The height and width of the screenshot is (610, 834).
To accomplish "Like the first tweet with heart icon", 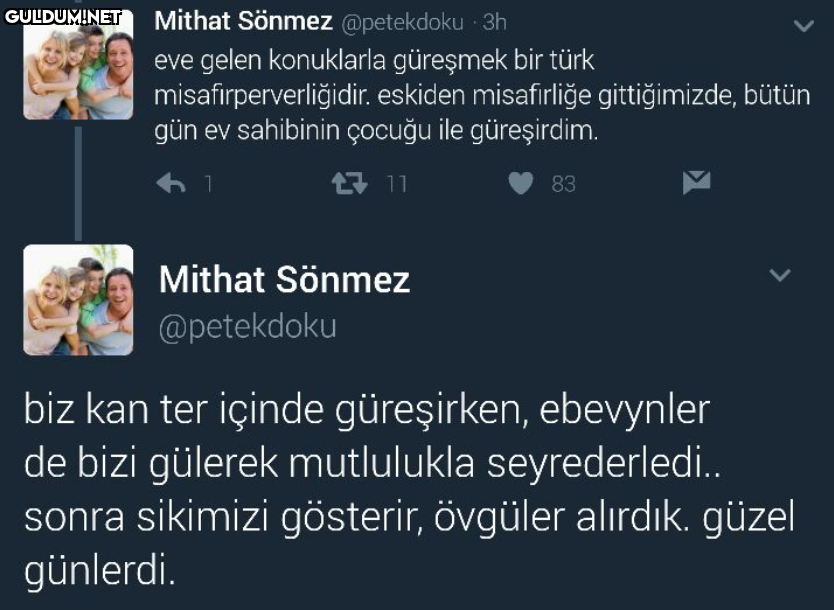I will 521,184.
